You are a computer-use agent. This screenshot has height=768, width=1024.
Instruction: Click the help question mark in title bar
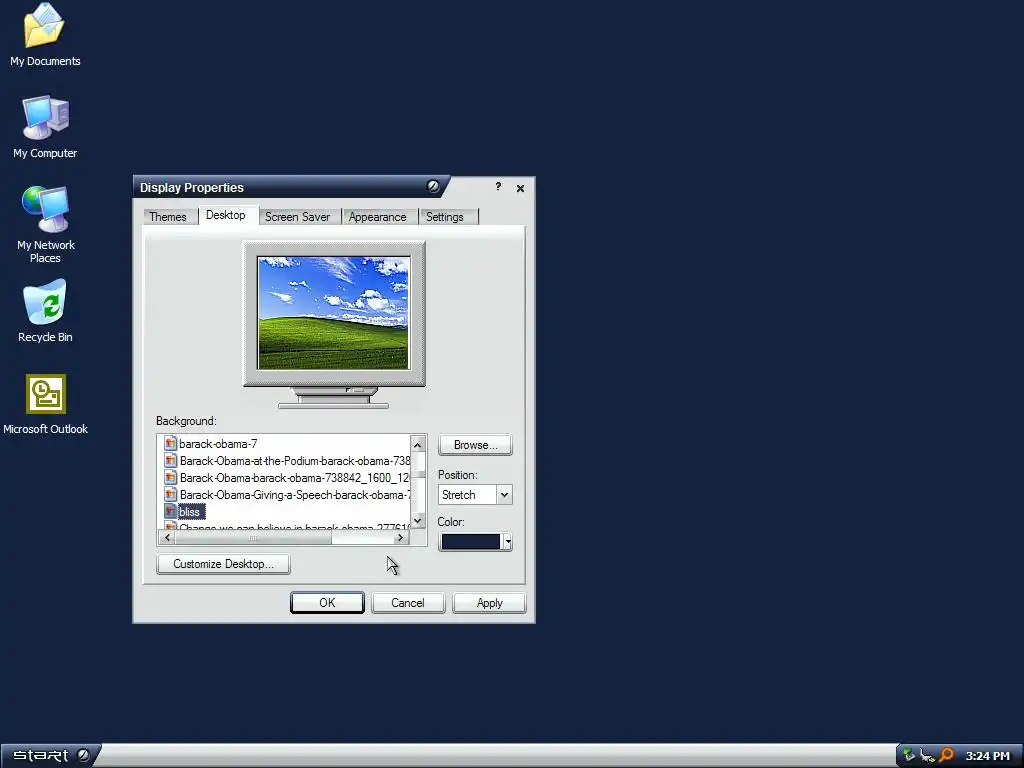pyautogui.click(x=498, y=187)
